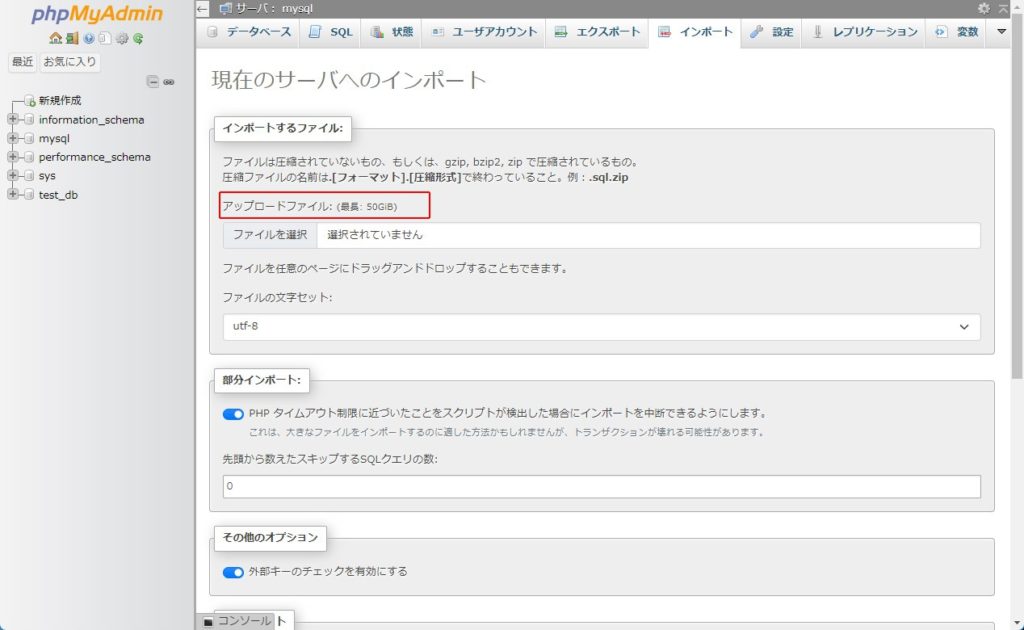Open the more tabs dropdown arrow
This screenshot has width=1024, height=630.
(1002, 32)
